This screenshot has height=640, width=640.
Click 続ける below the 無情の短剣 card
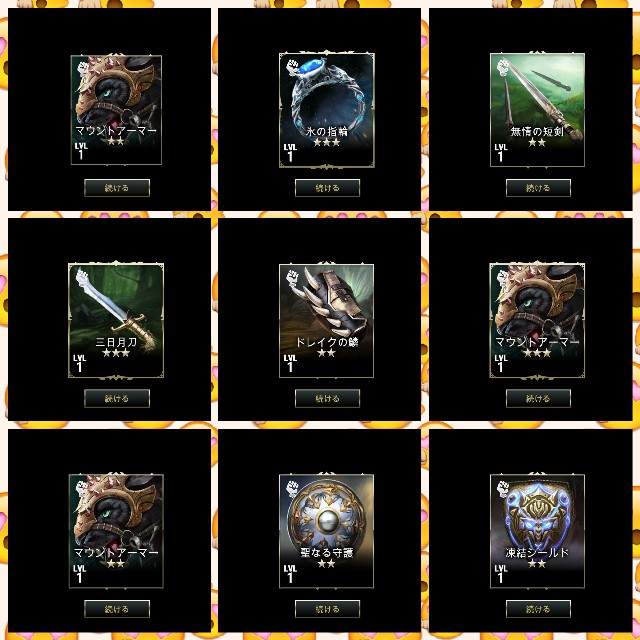(538, 188)
